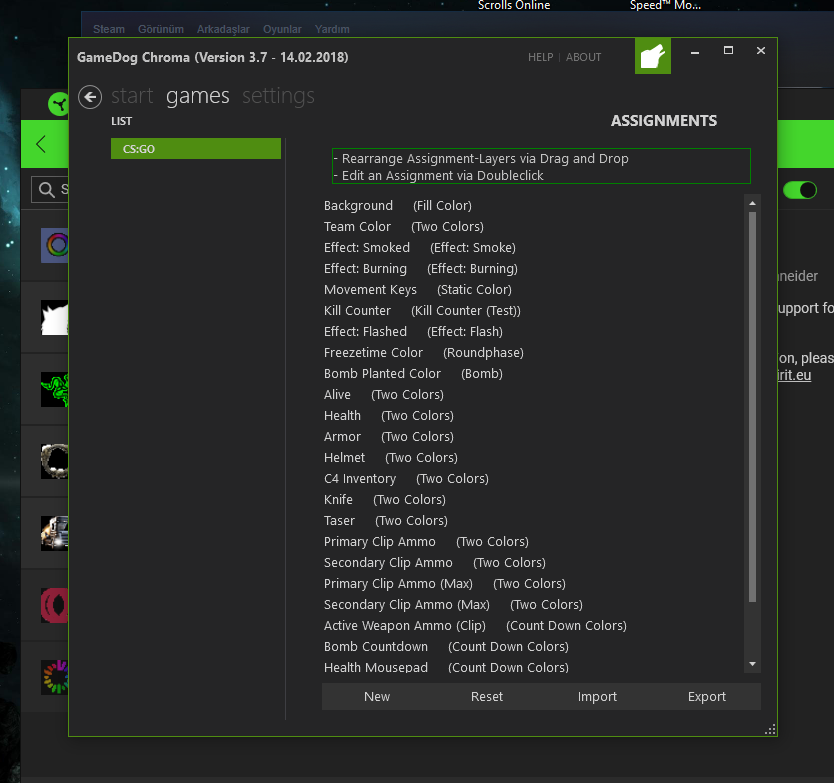
Task: Click the resize grip at window corner
Action: click(x=770, y=729)
